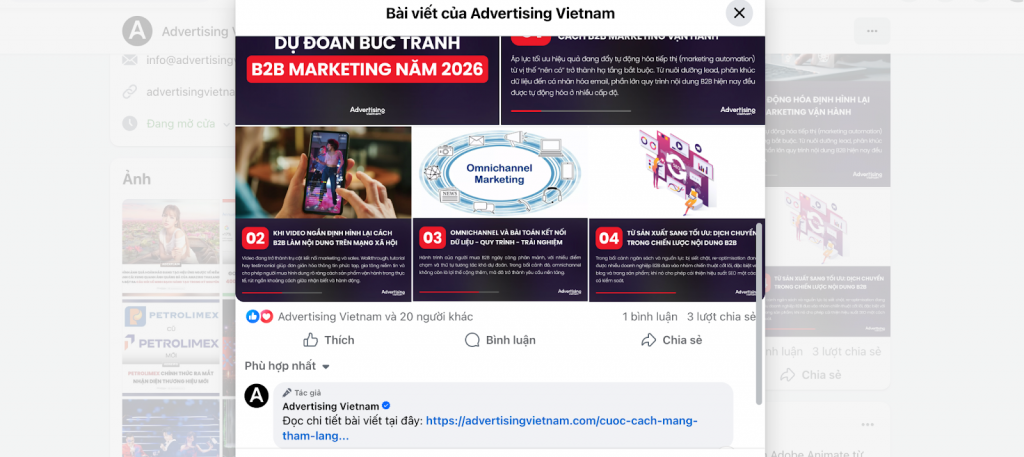Open the Omnichannel Marketing image
This screenshot has height=457, width=1024.
(500, 214)
